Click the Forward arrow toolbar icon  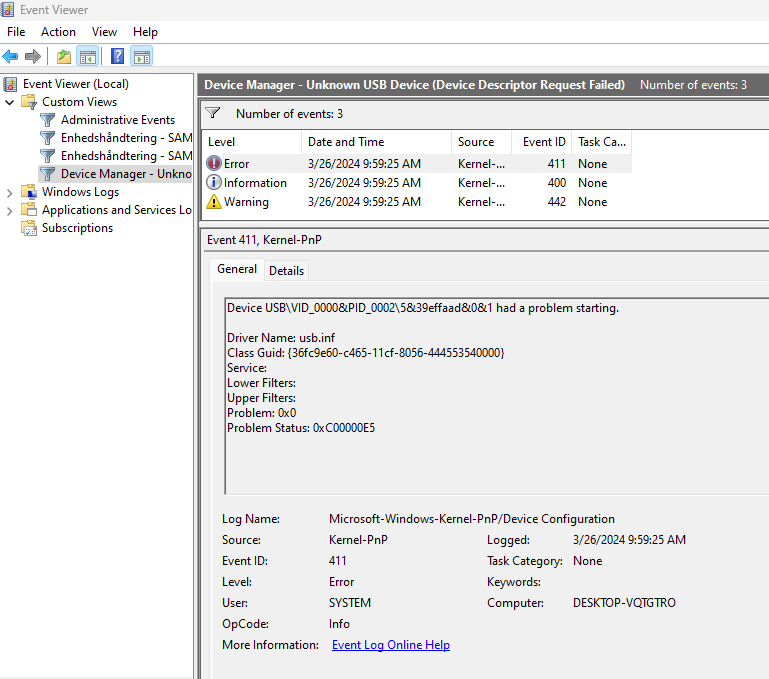click(x=33, y=56)
